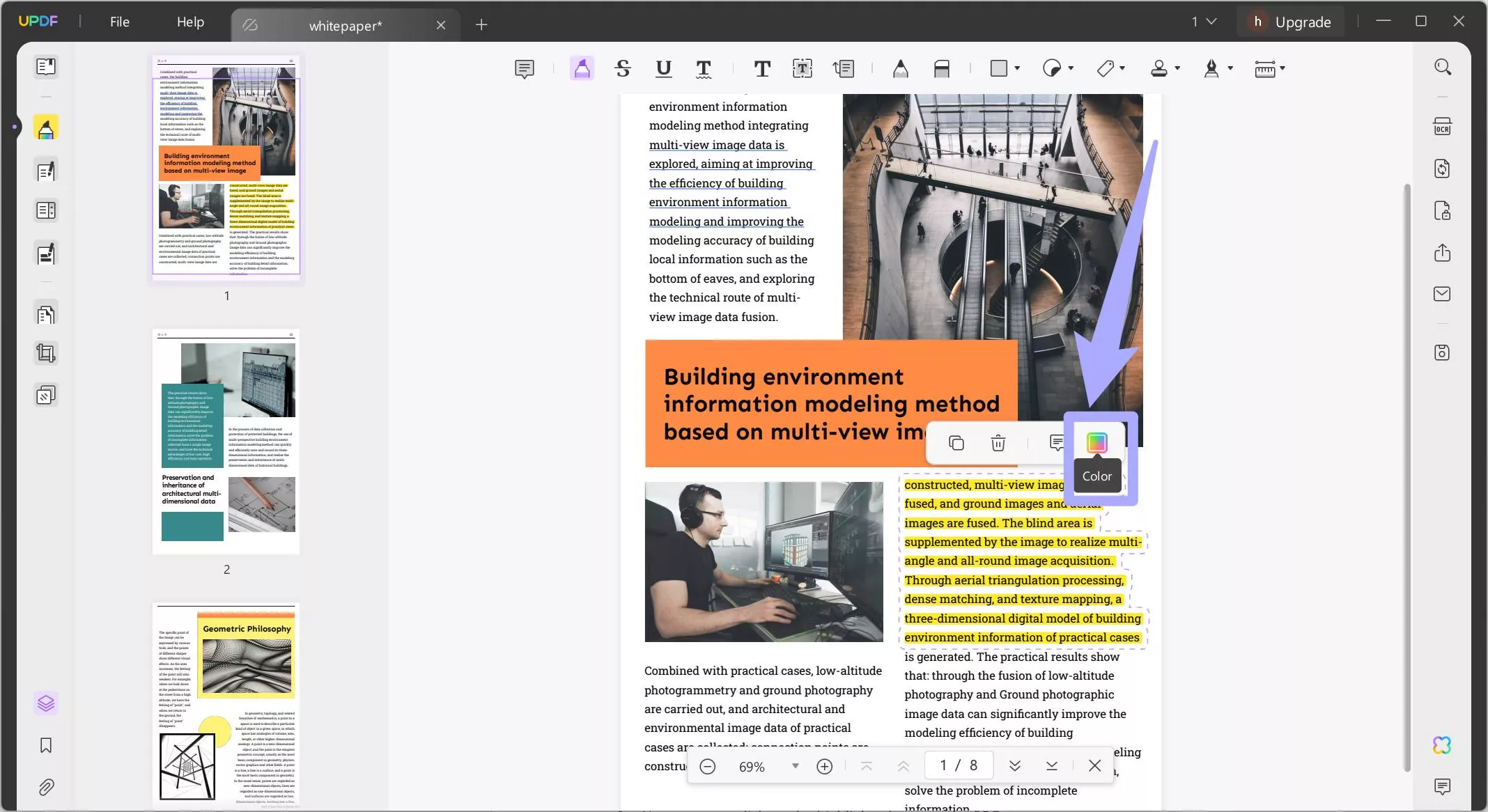Select page 2 thumbnail

(226, 442)
